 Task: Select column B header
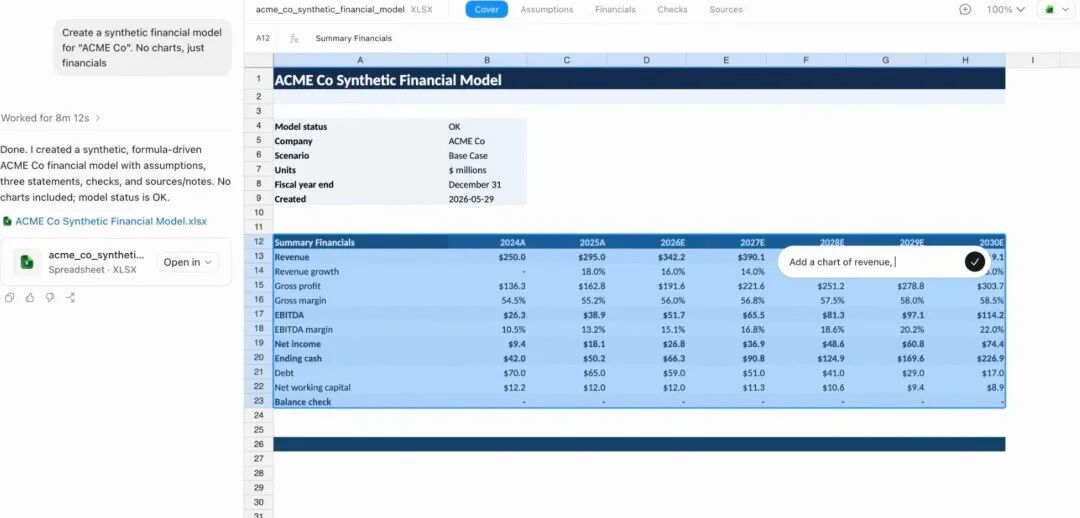487,61
